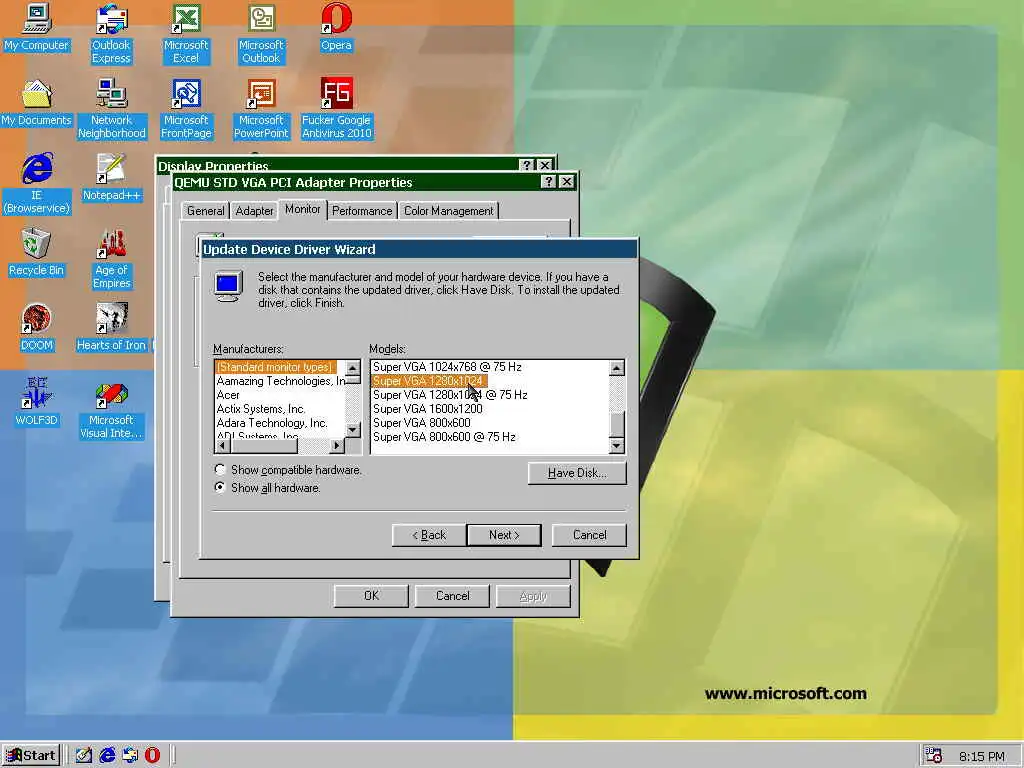Select Adara Technology, Inc. manufacturer
Image resolution: width=1024 pixels, height=768 pixels.
click(x=272, y=423)
